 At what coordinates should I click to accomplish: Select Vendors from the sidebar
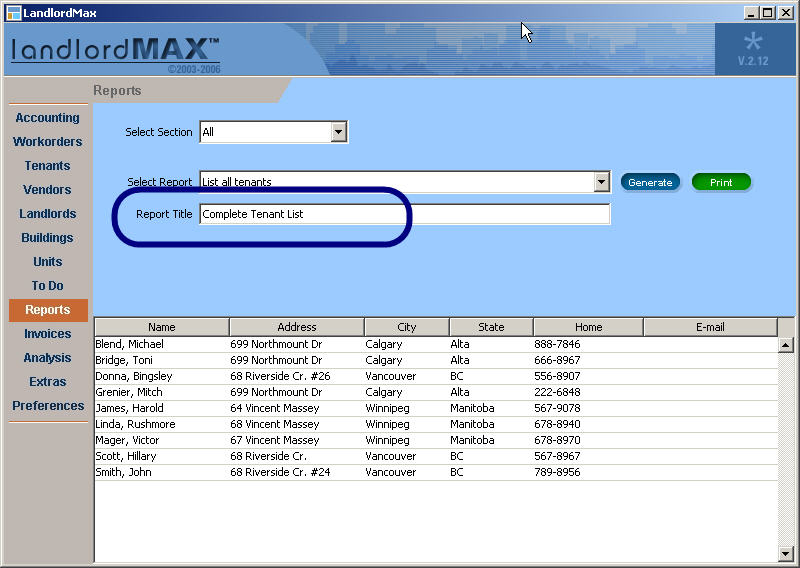47,190
